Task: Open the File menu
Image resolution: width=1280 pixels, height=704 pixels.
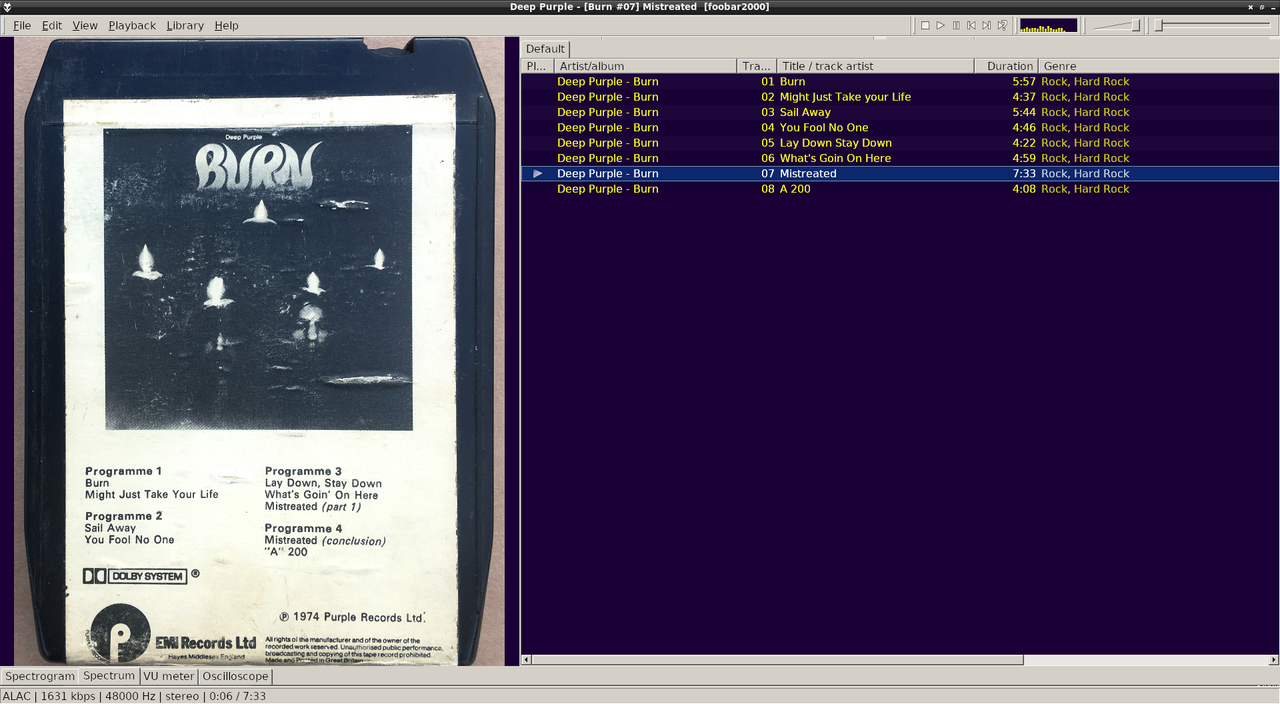Action: tap(22, 25)
